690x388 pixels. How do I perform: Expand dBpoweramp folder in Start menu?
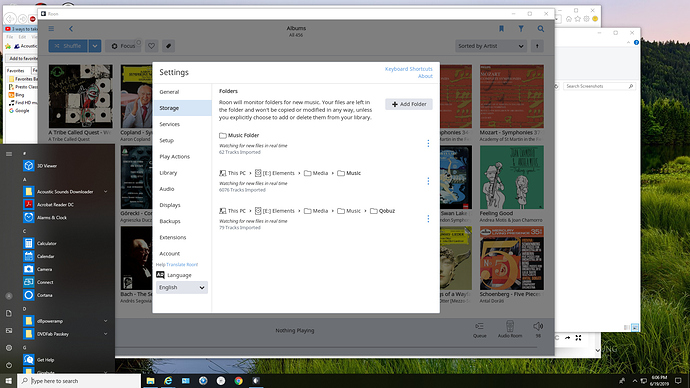[x=105, y=321]
